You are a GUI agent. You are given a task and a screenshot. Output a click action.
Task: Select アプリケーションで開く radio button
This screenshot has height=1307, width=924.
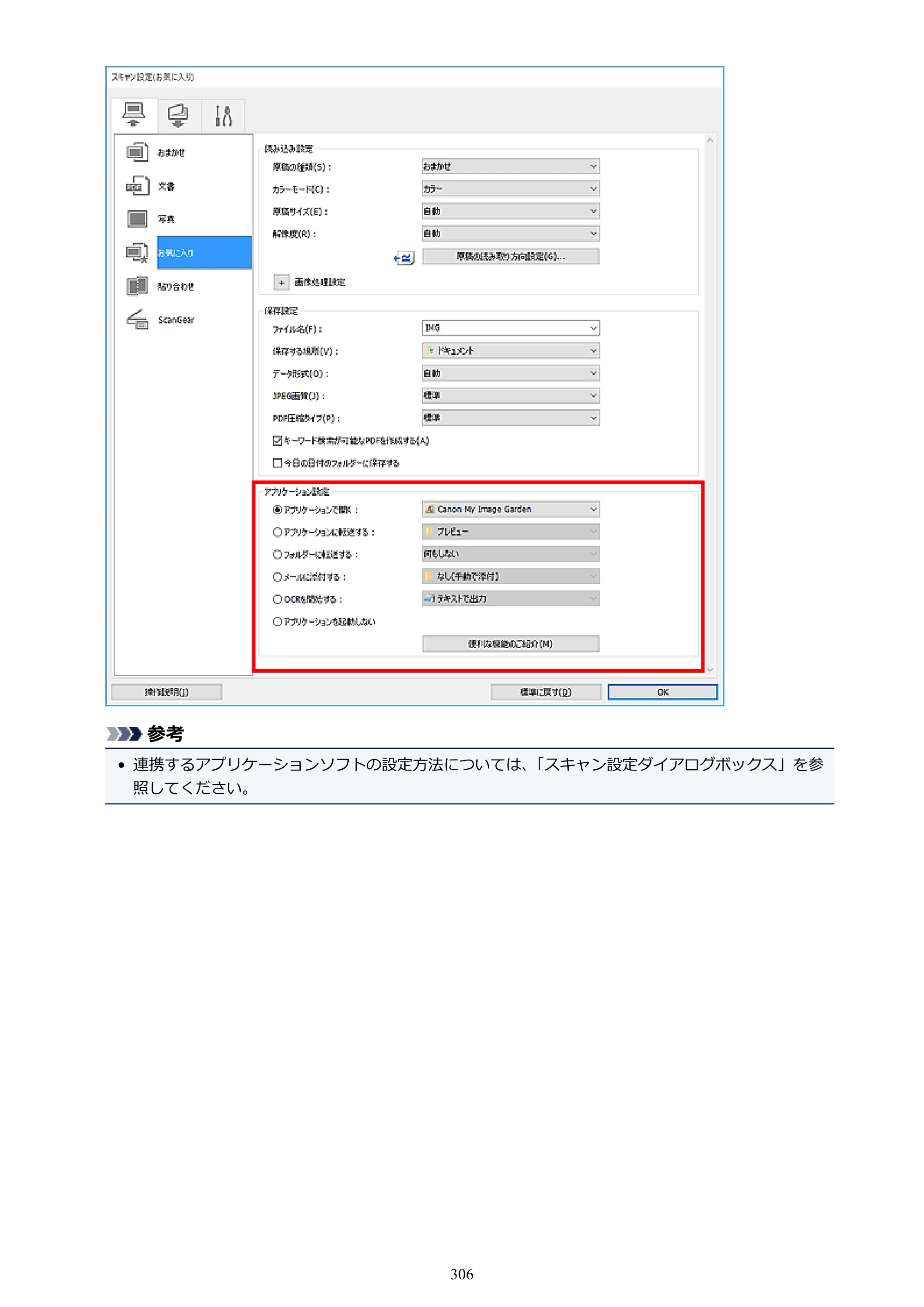(277, 510)
